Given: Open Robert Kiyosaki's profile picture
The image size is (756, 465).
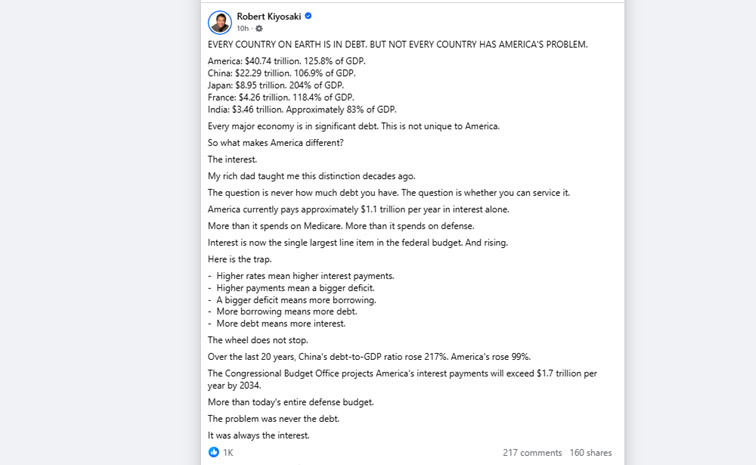Looking at the screenshot, I should [x=220, y=22].
